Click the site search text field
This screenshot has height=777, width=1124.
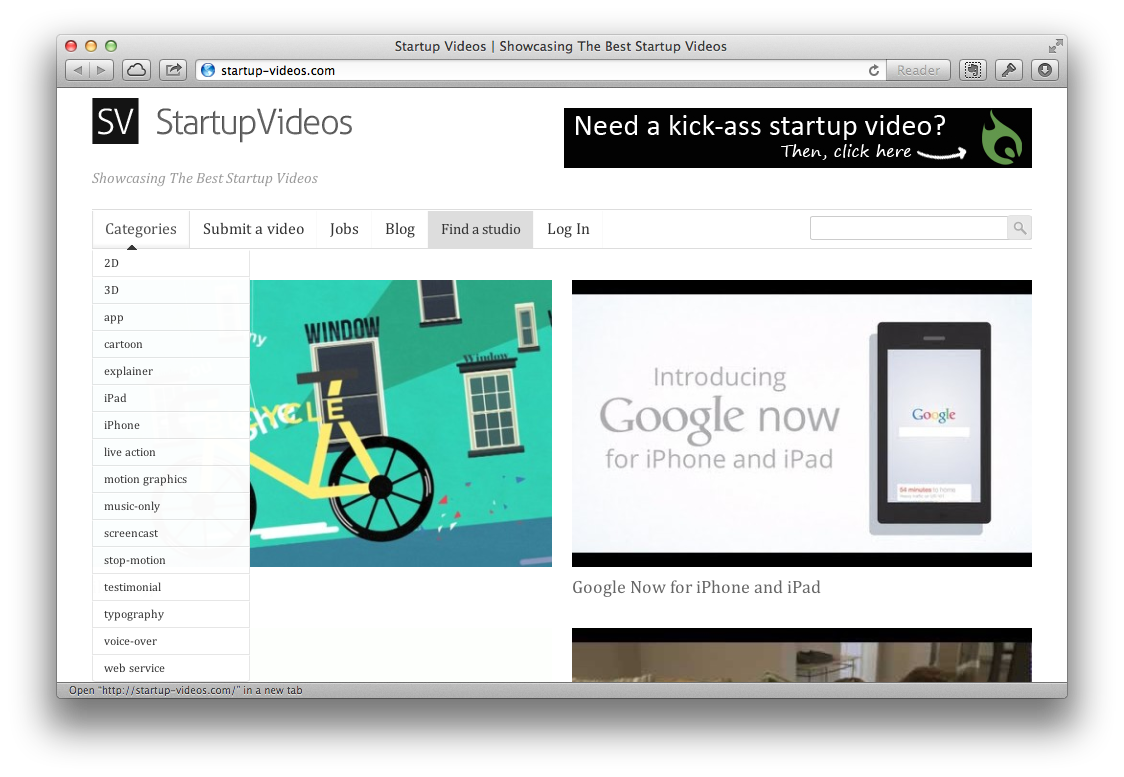coord(908,228)
